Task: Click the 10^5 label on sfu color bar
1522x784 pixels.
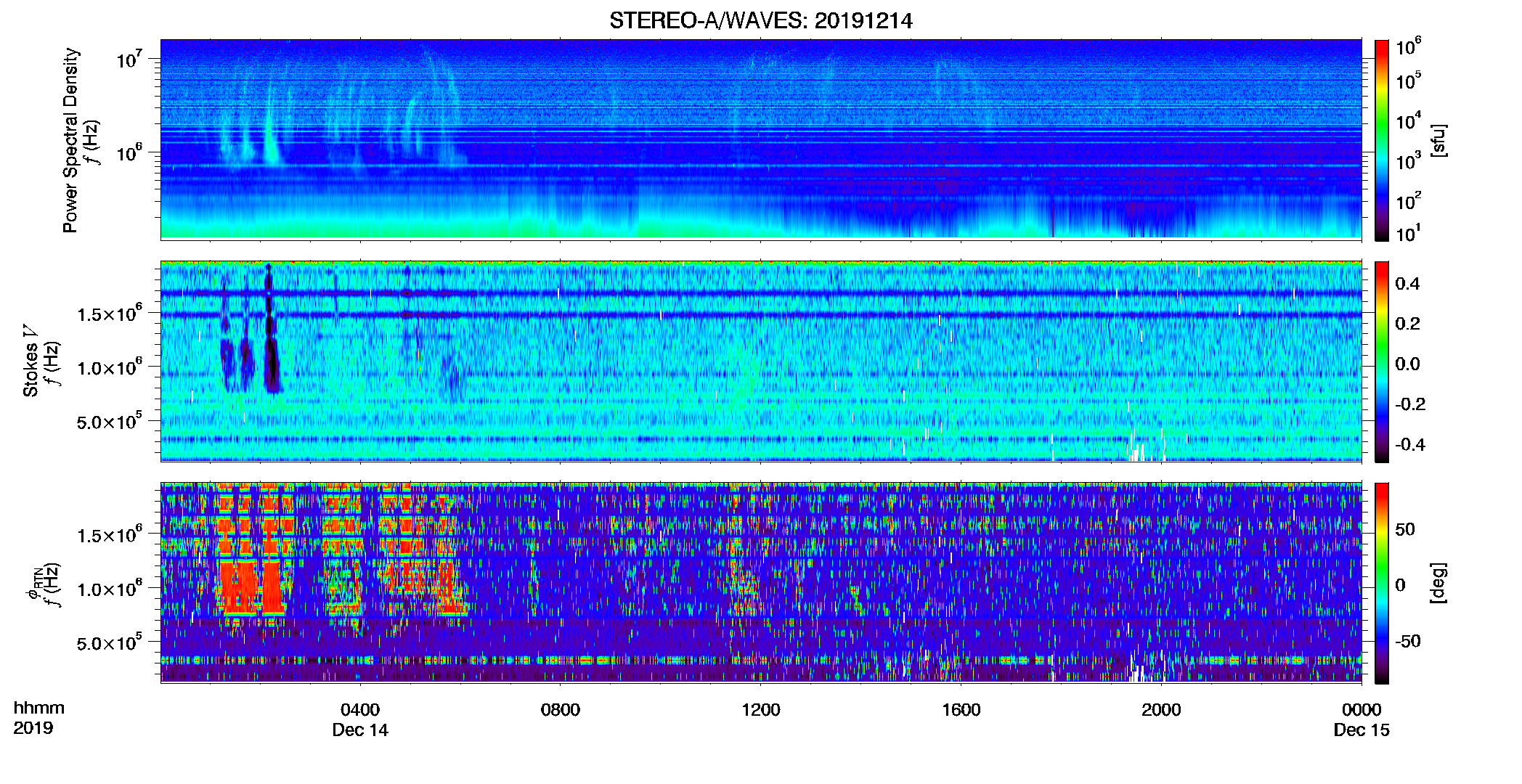Action: click(x=1408, y=81)
